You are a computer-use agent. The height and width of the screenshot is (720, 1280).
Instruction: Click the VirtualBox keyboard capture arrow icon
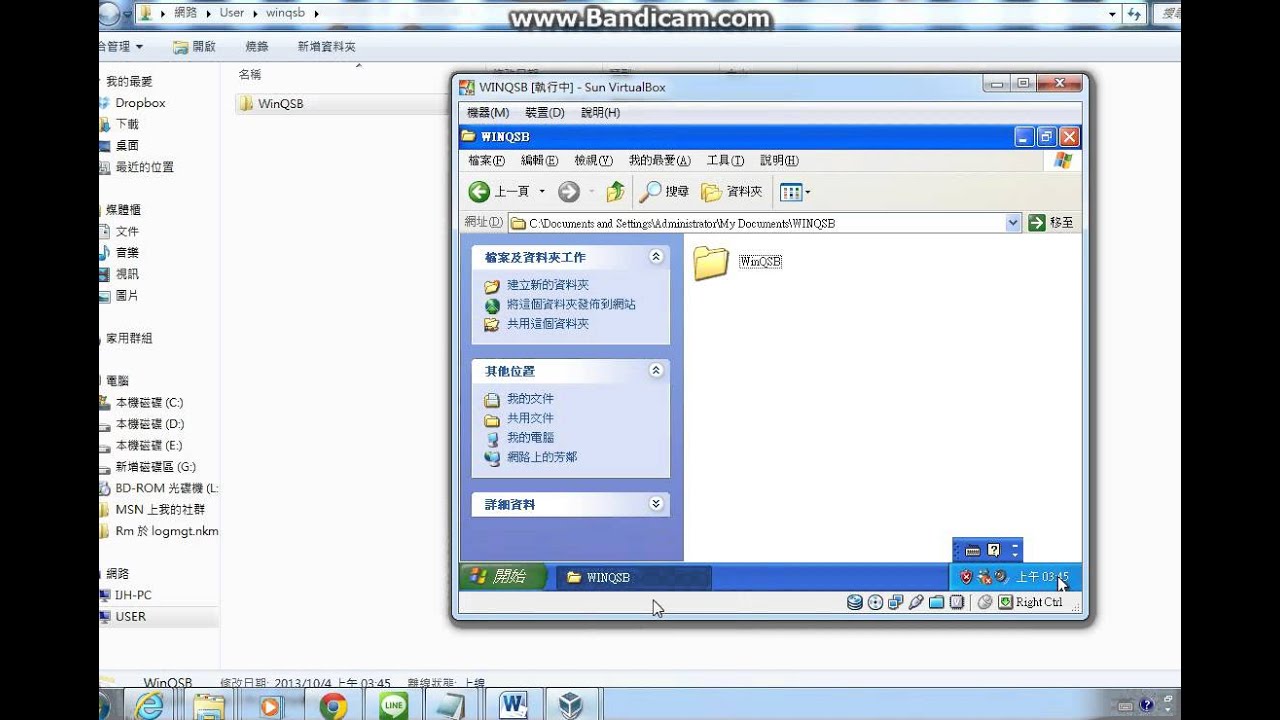(1005, 602)
